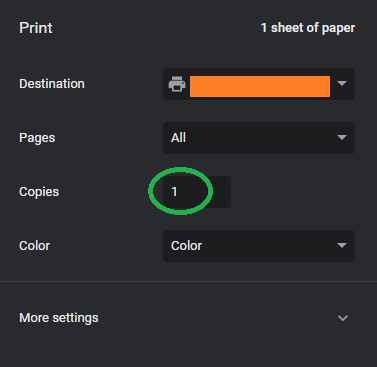The width and height of the screenshot is (377, 367).
Task: Open the Color mode dropdown
Action: click(x=259, y=246)
